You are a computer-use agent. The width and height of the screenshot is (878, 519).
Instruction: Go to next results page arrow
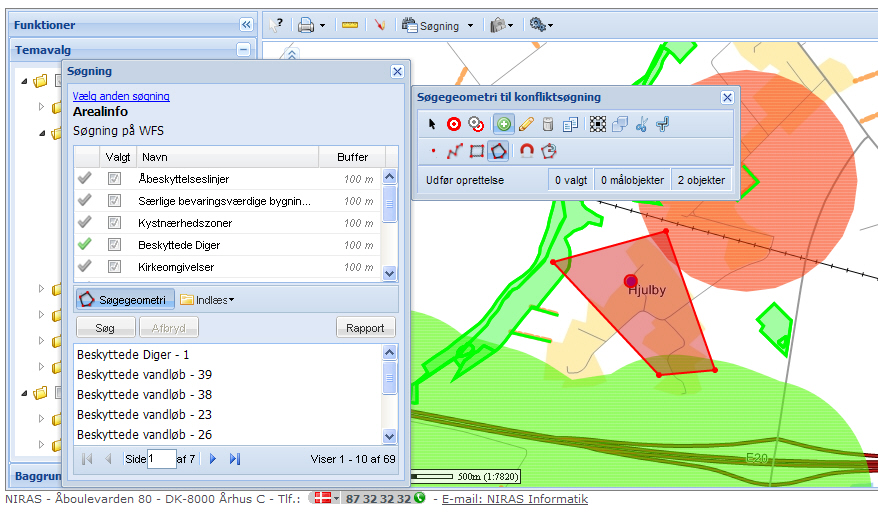point(213,459)
